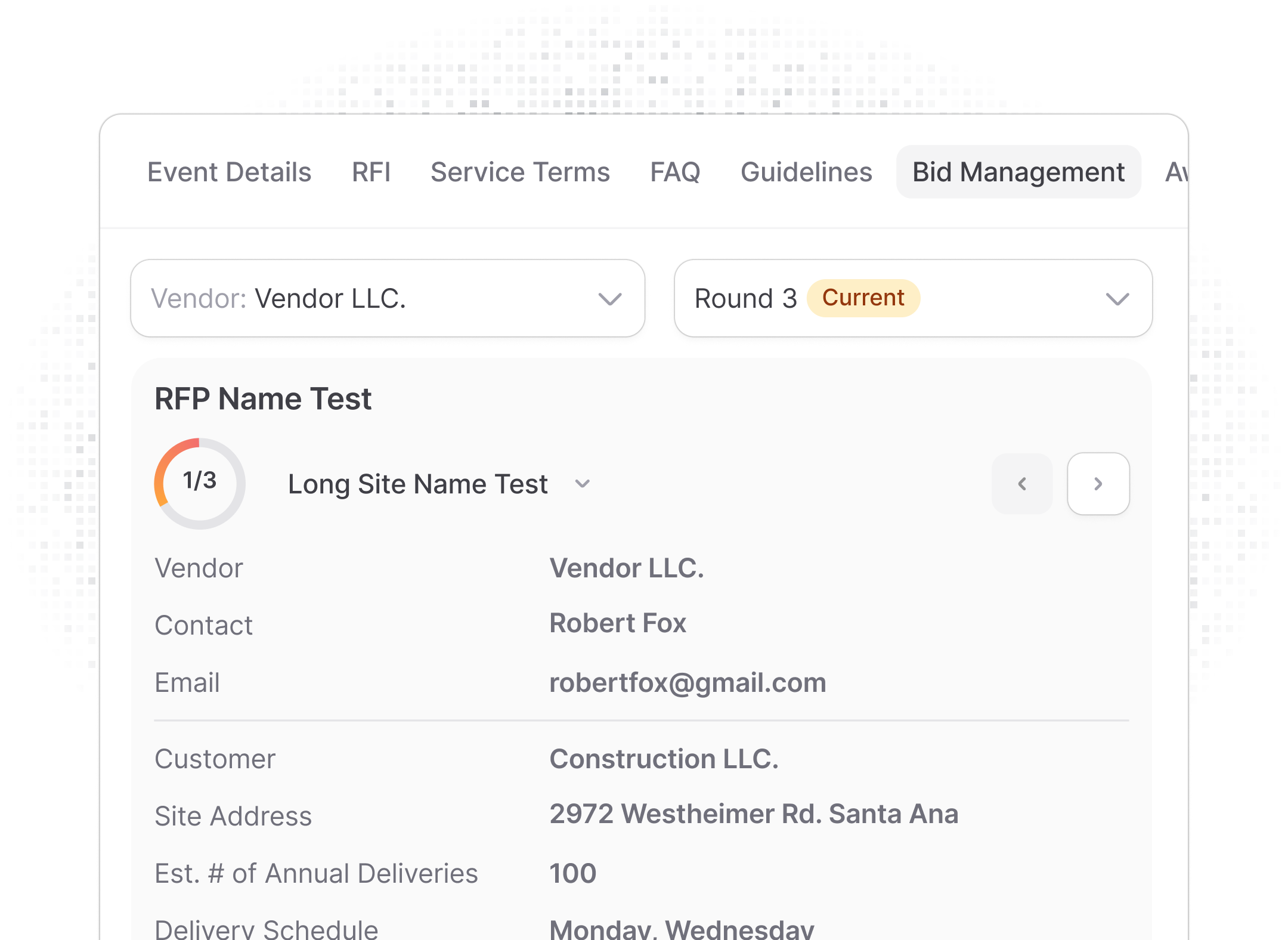The image size is (1288, 940).
Task: Click the Current round badge
Action: click(863, 298)
